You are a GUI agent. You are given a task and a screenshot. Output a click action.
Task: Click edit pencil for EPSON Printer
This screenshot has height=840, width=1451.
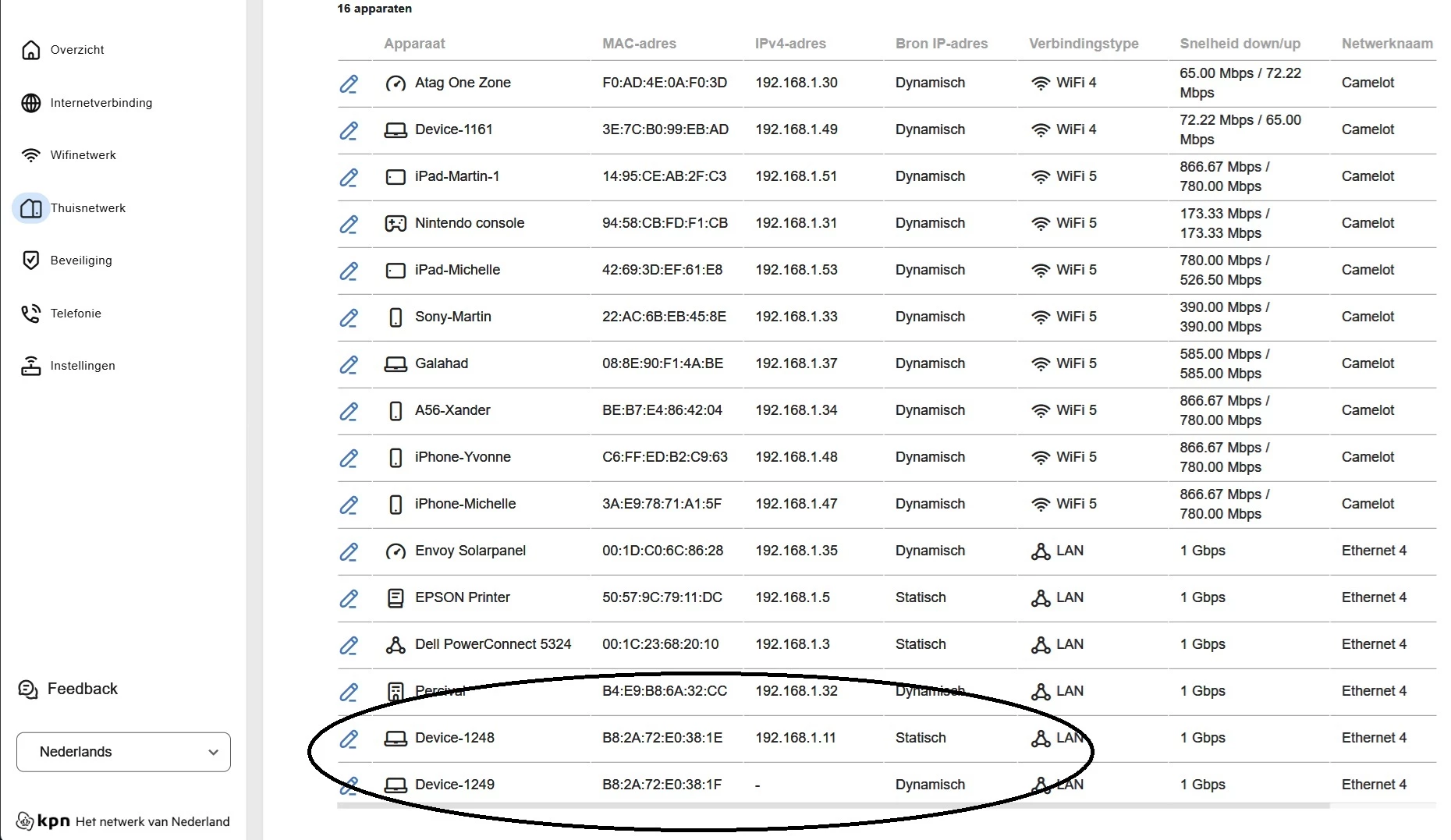(349, 598)
